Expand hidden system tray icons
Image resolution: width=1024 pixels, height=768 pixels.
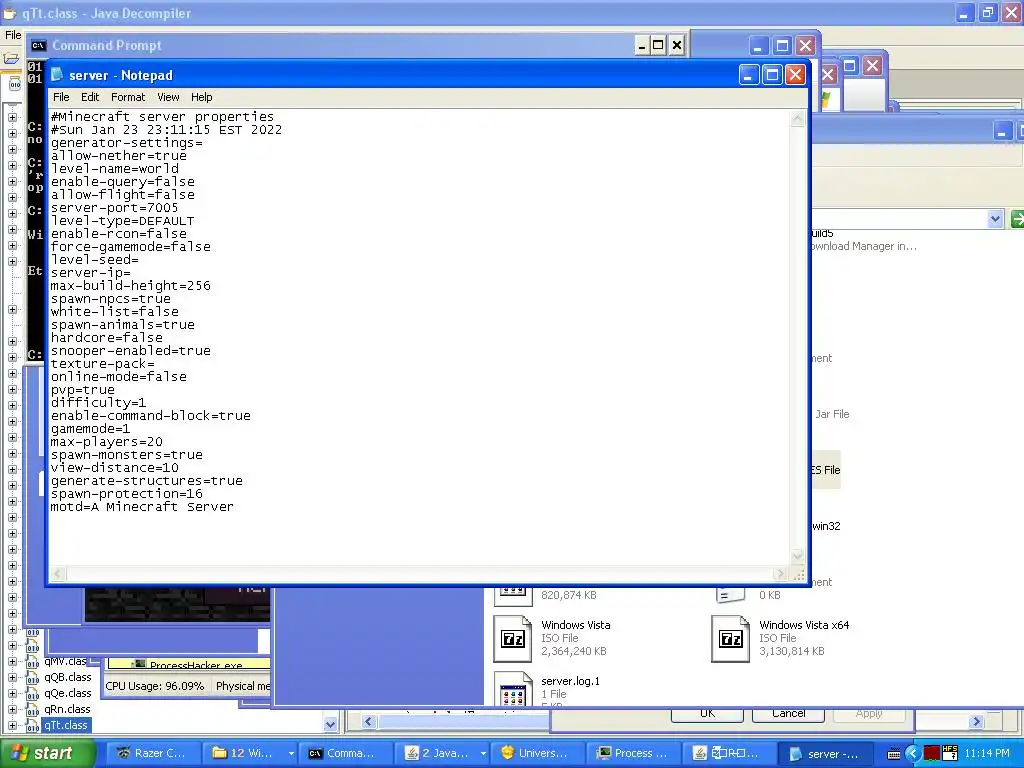913,754
